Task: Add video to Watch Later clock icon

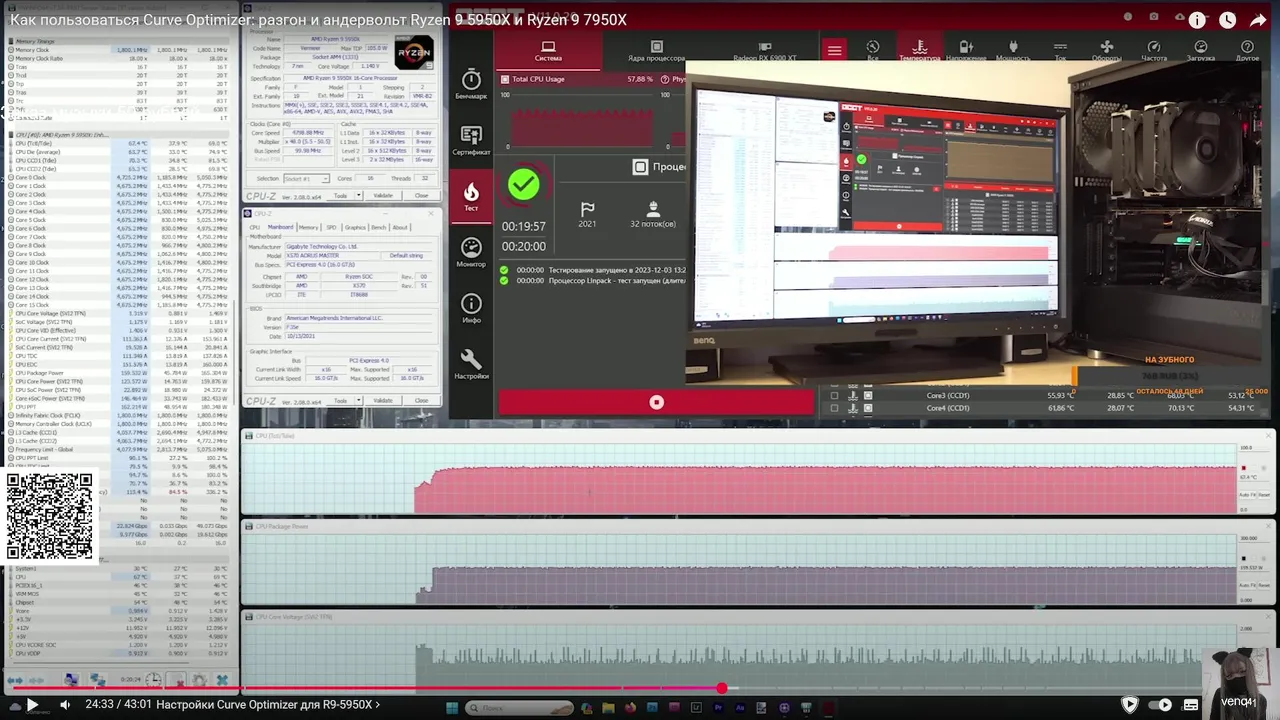Action: click(1228, 20)
